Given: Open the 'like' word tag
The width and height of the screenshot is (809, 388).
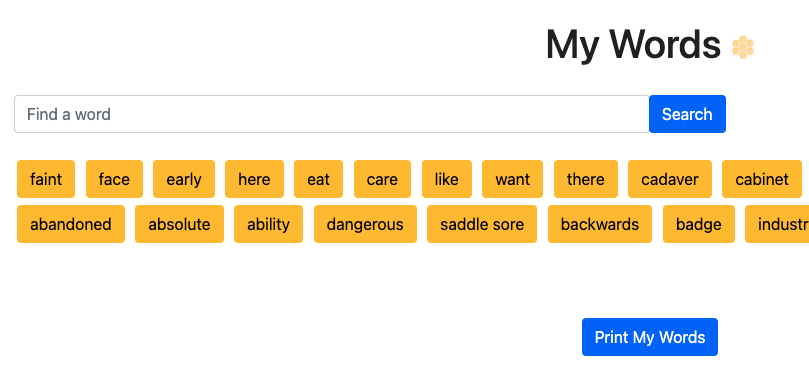Looking at the screenshot, I should 447,179.
